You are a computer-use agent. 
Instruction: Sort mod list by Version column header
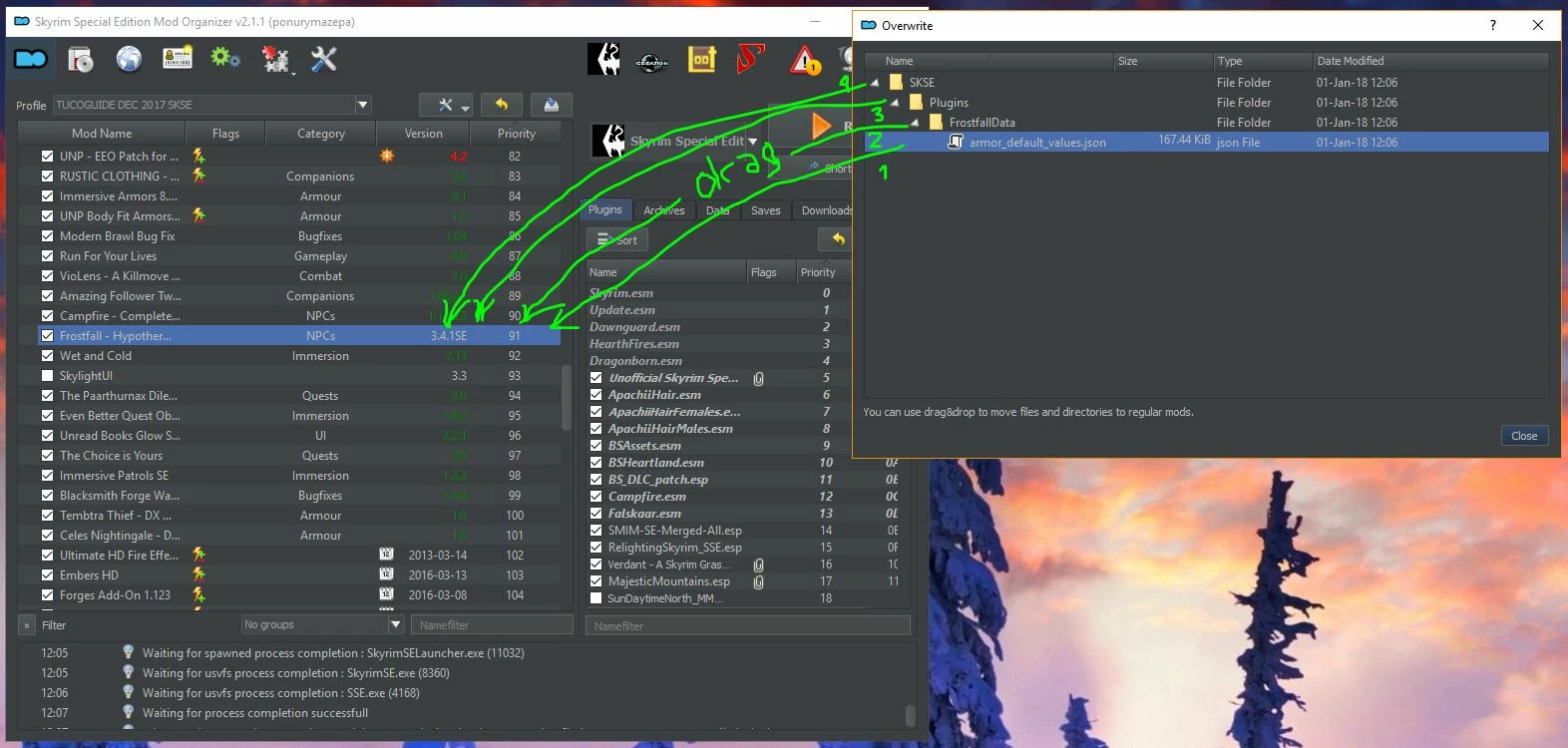[x=424, y=133]
